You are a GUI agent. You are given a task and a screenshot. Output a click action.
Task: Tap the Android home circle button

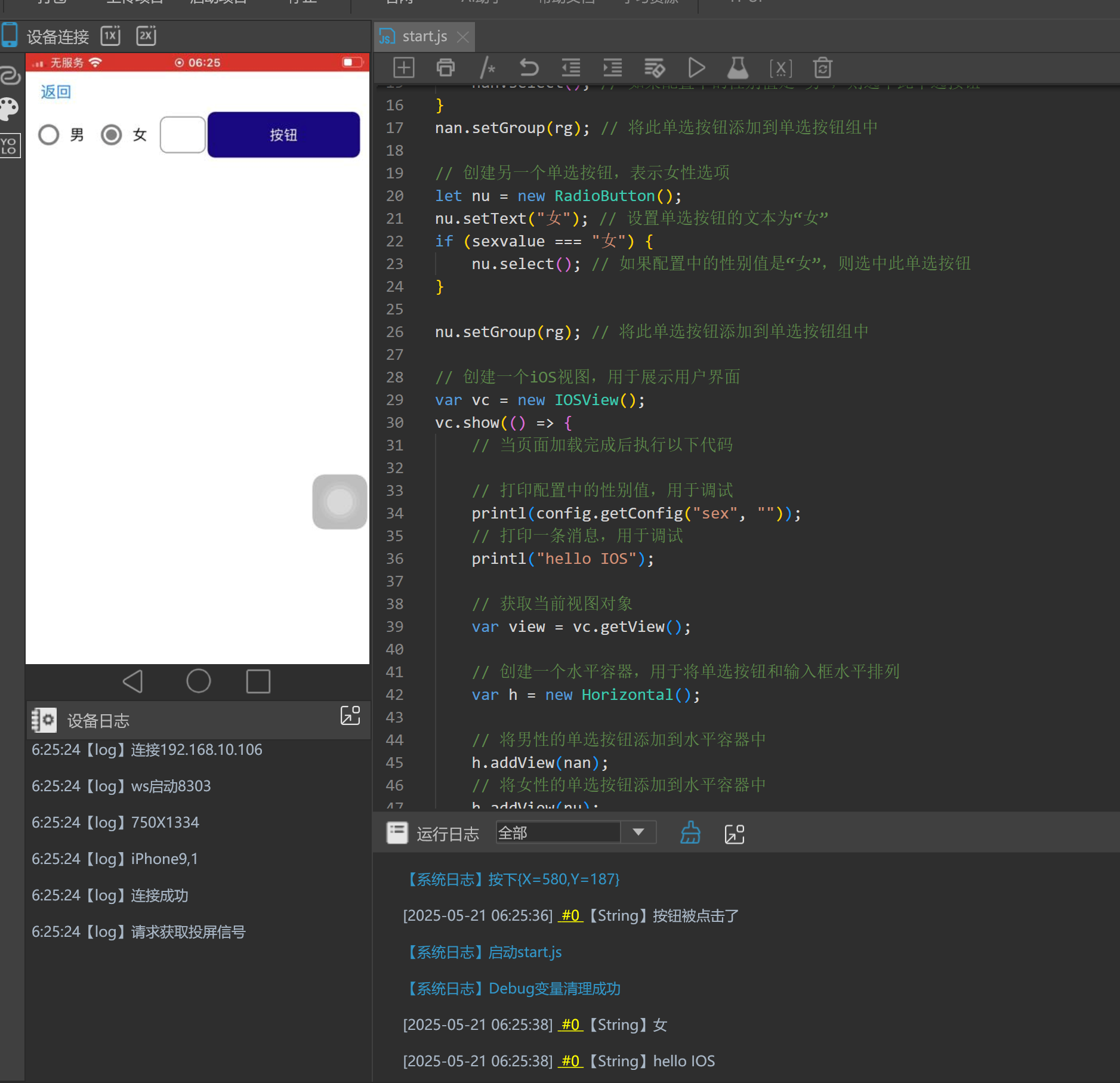(199, 681)
